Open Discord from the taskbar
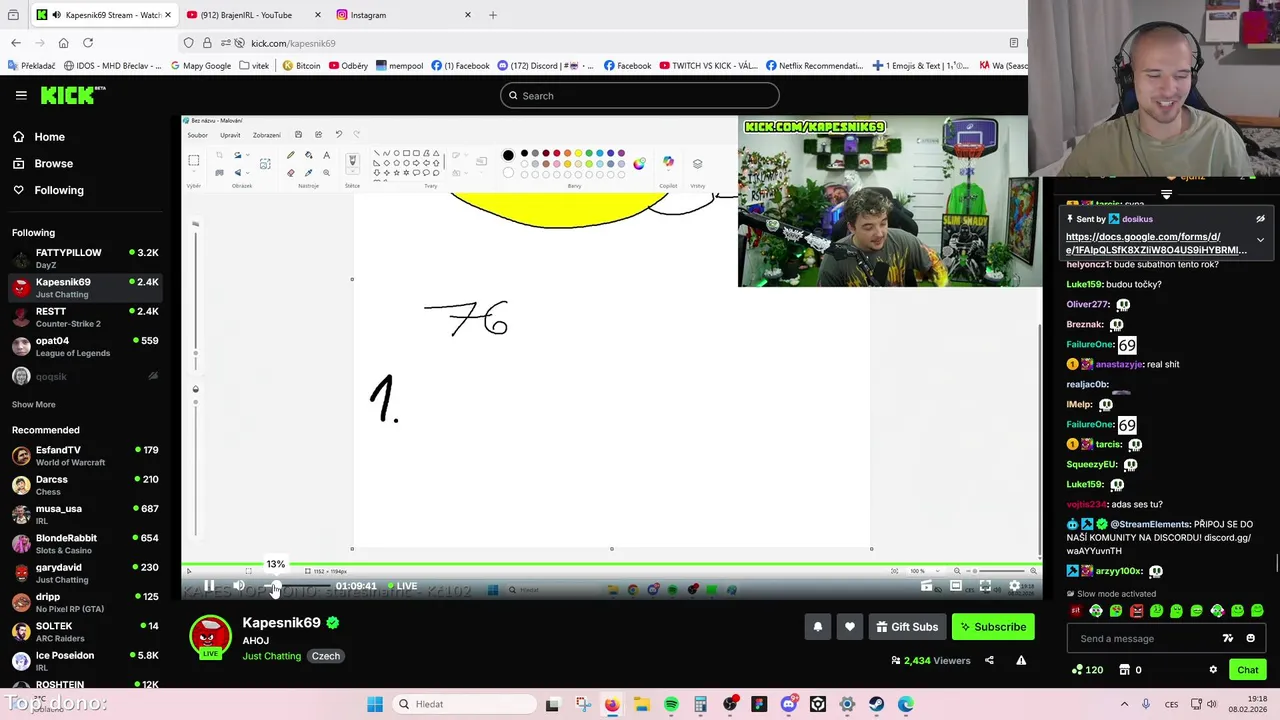 [788, 704]
